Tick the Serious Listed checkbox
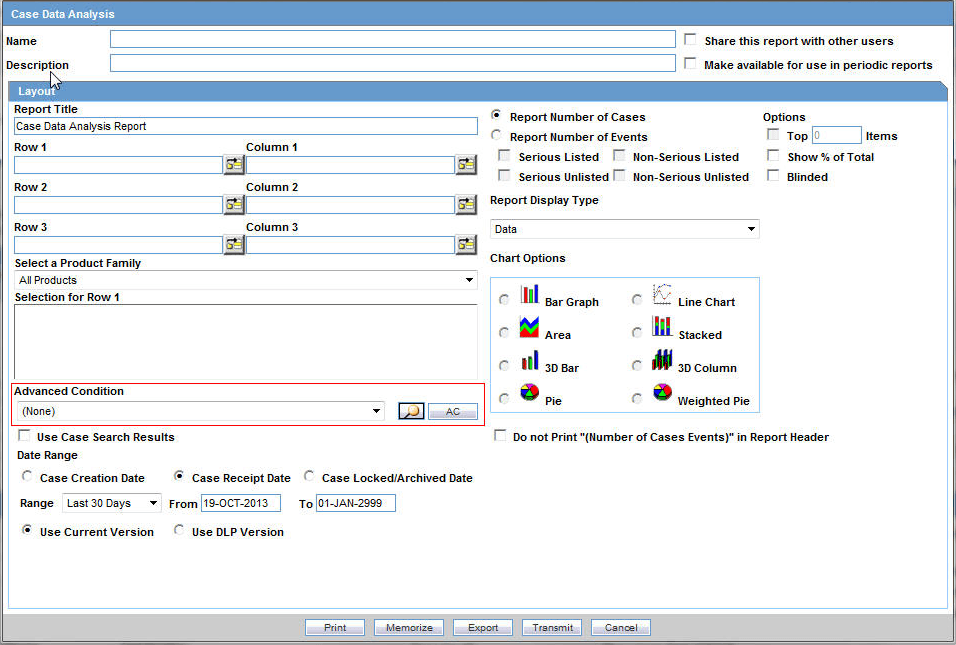The width and height of the screenshot is (956, 645). pos(504,155)
